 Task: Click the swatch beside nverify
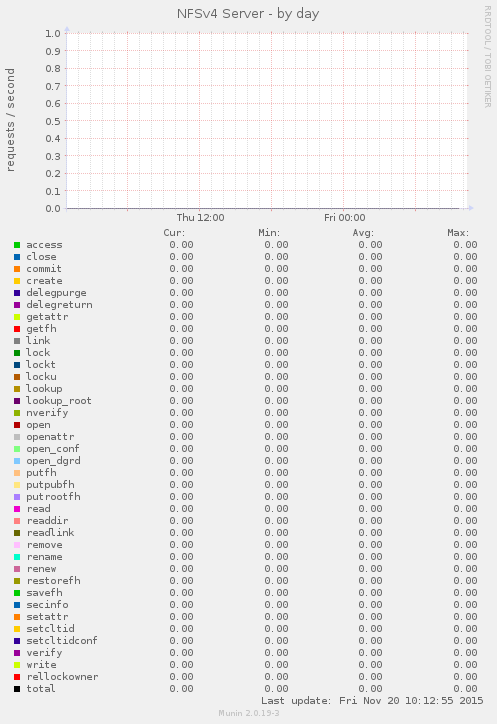pyautogui.click(x=17, y=413)
